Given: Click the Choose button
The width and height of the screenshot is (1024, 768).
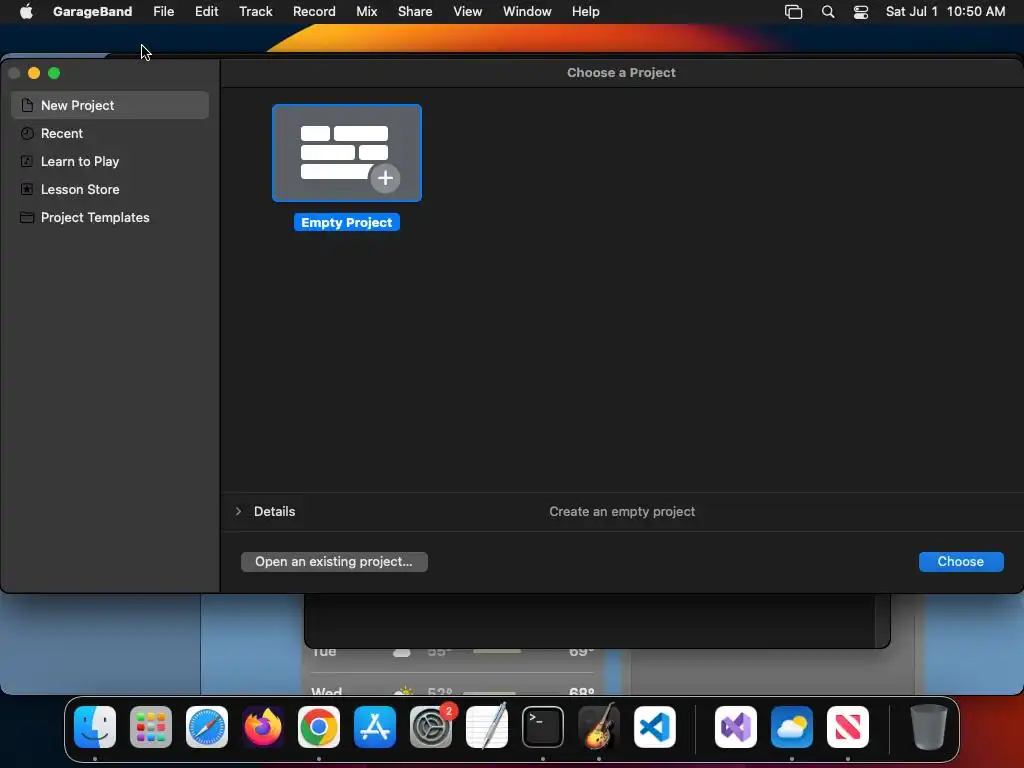Looking at the screenshot, I should pos(961,562).
